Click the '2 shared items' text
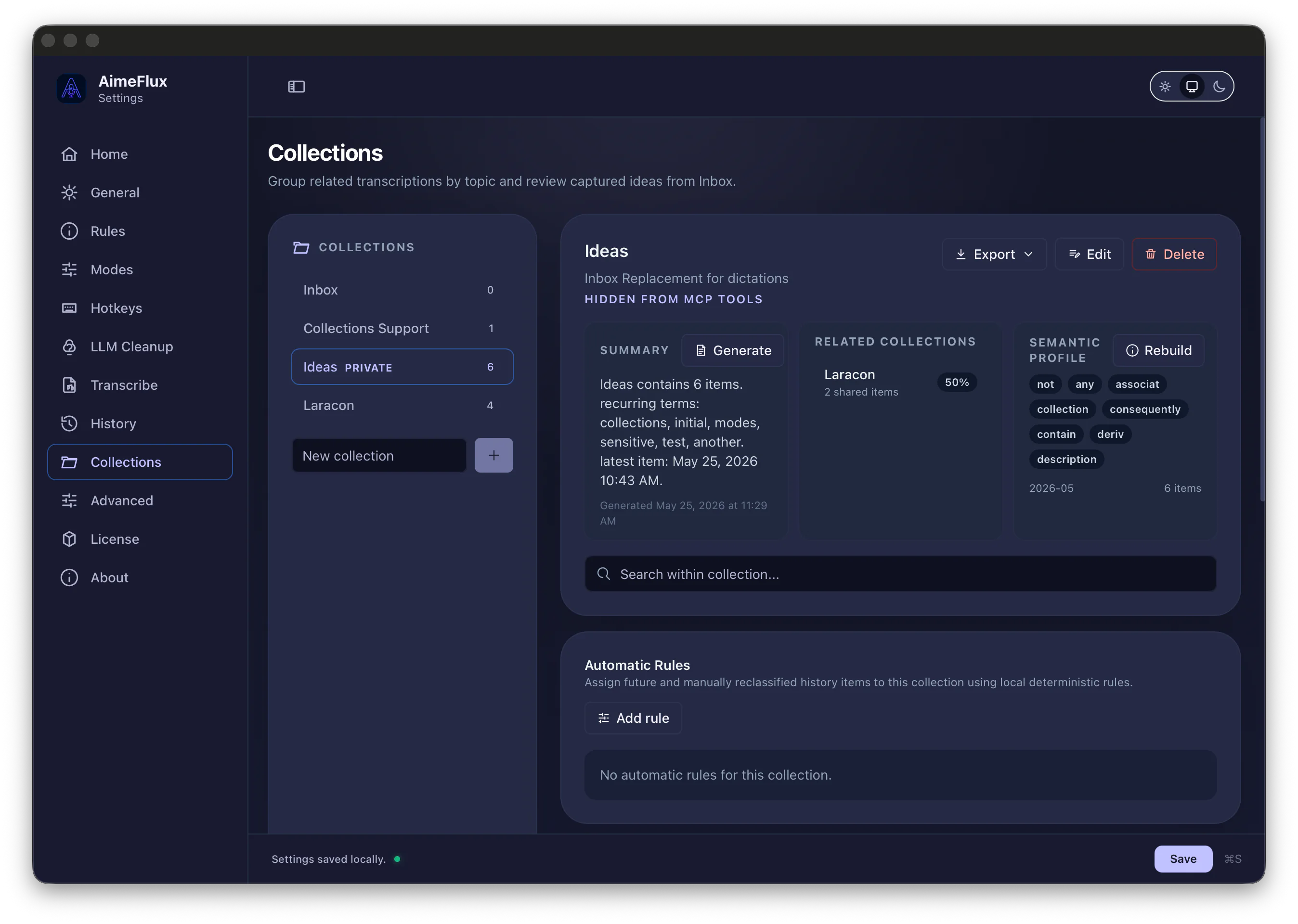This screenshot has height=924, width=1298. [x=861, y=392]
